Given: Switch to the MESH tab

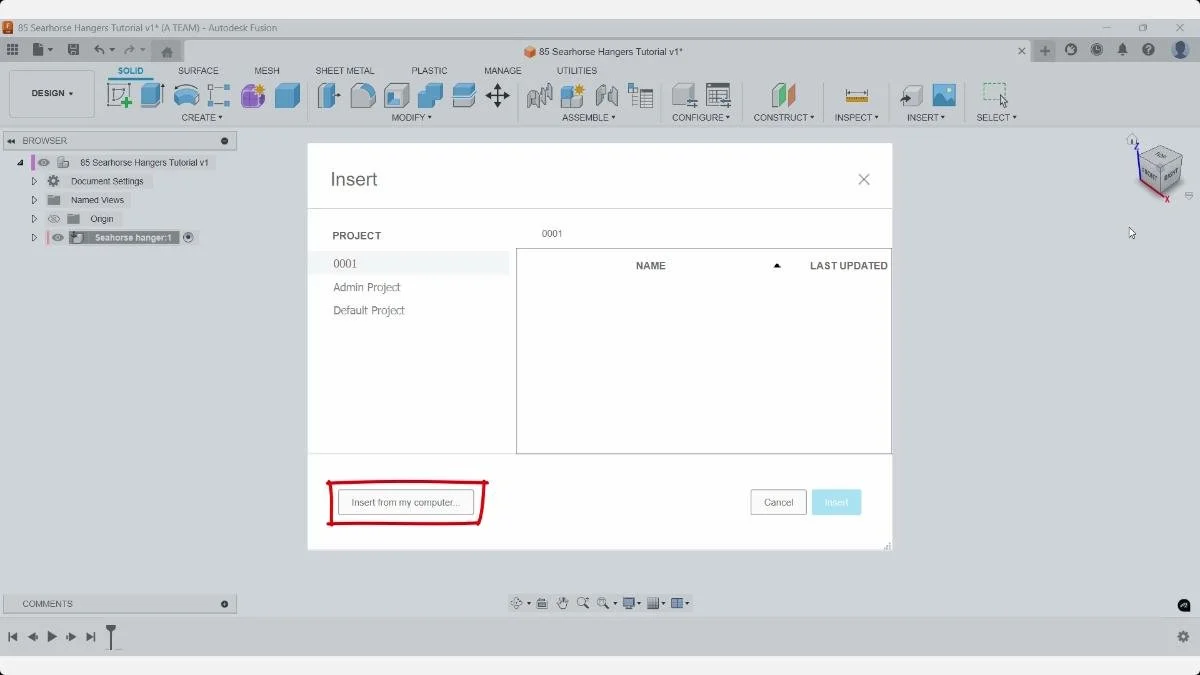Looking at the screenshot, I should coord(267,71).
